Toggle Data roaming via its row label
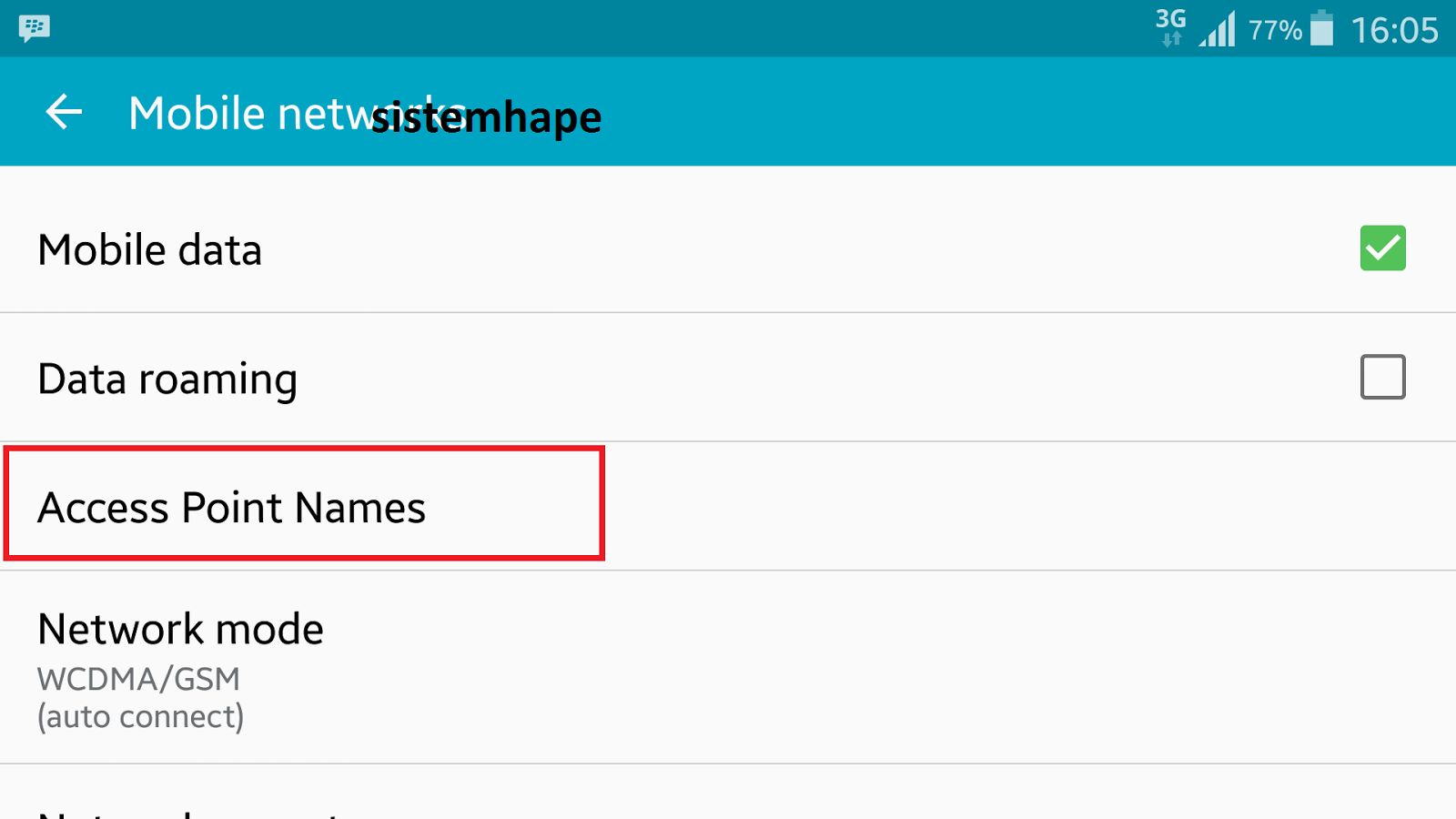This screenshot has height=819, width=1456. pyautogui.click(x=167, y=380)
